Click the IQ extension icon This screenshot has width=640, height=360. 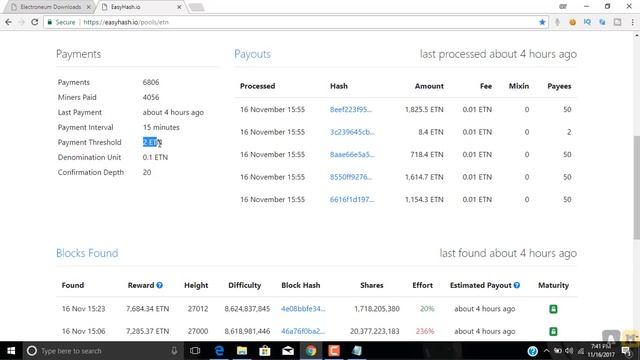click(587, 22)
